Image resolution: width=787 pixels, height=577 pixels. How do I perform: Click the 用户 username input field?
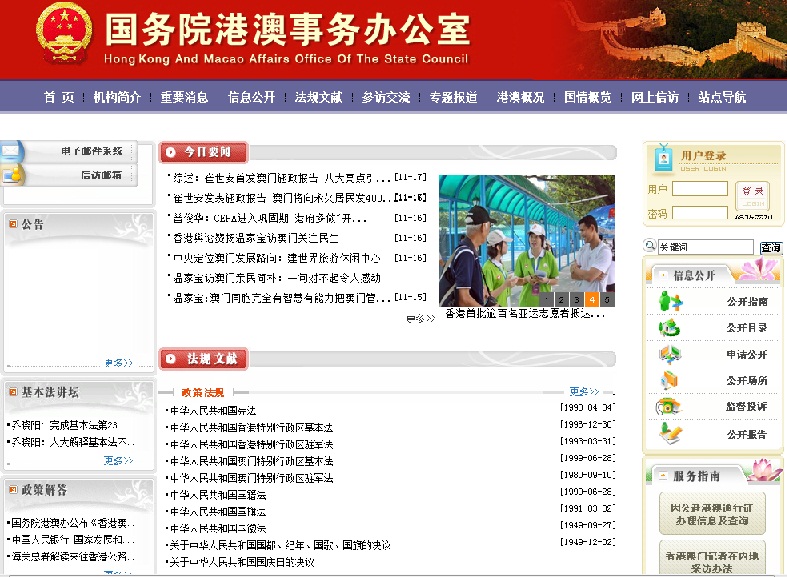coord(699,188)
